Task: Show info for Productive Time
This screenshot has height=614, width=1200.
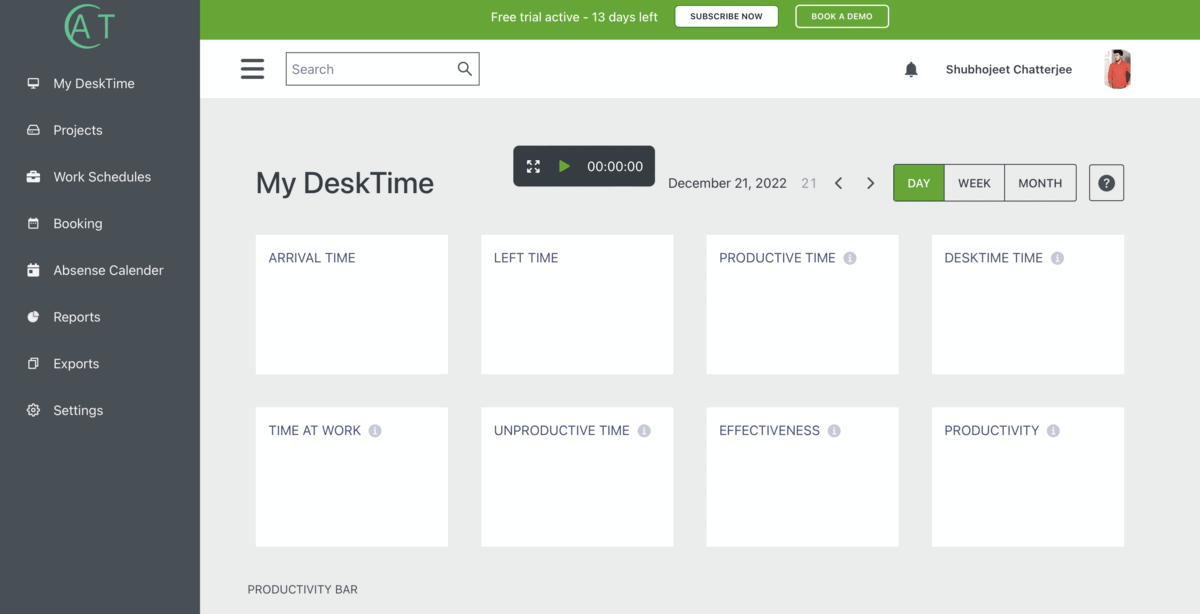Action: pyautogui.click(x=850, y=258)
